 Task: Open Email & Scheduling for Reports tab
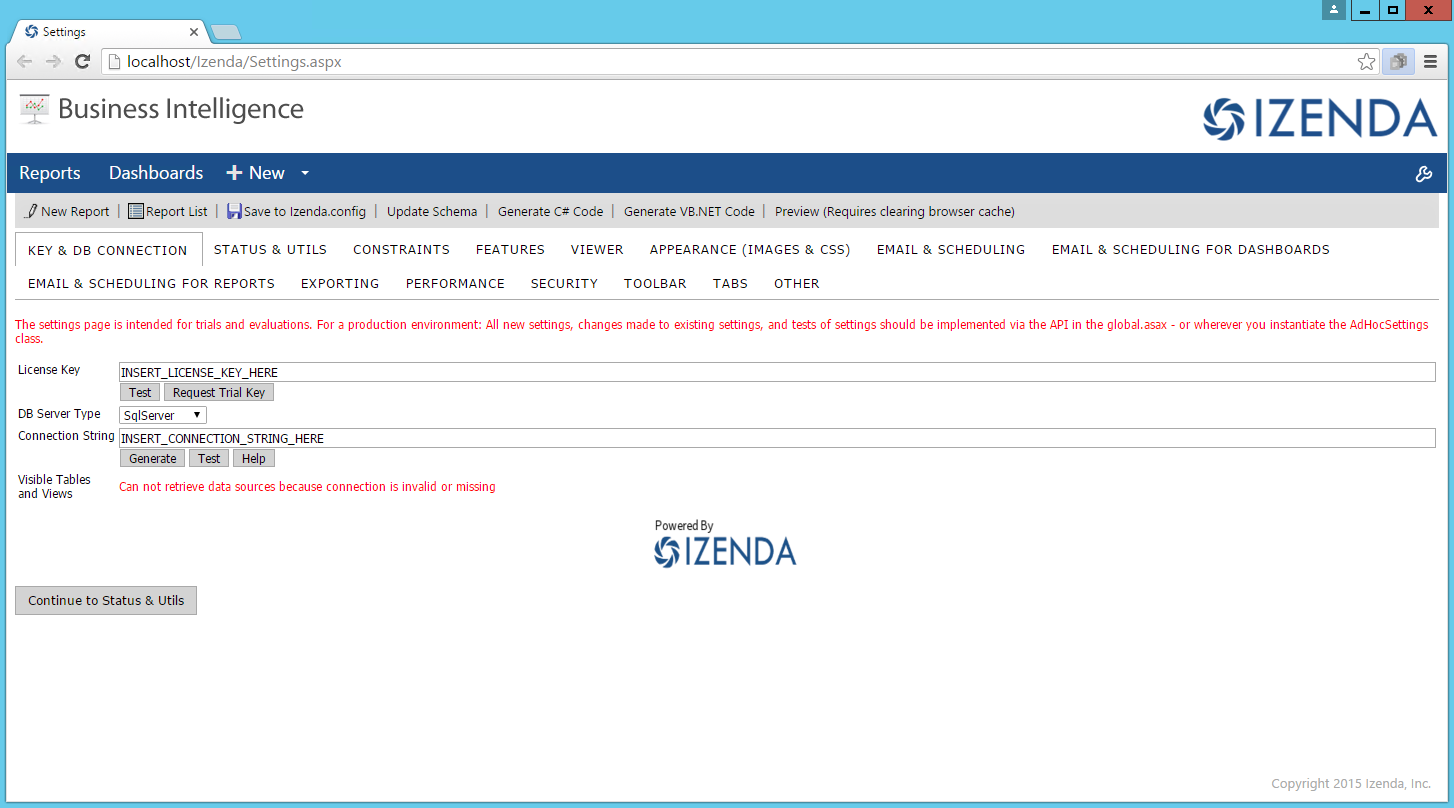pos(151,284)
